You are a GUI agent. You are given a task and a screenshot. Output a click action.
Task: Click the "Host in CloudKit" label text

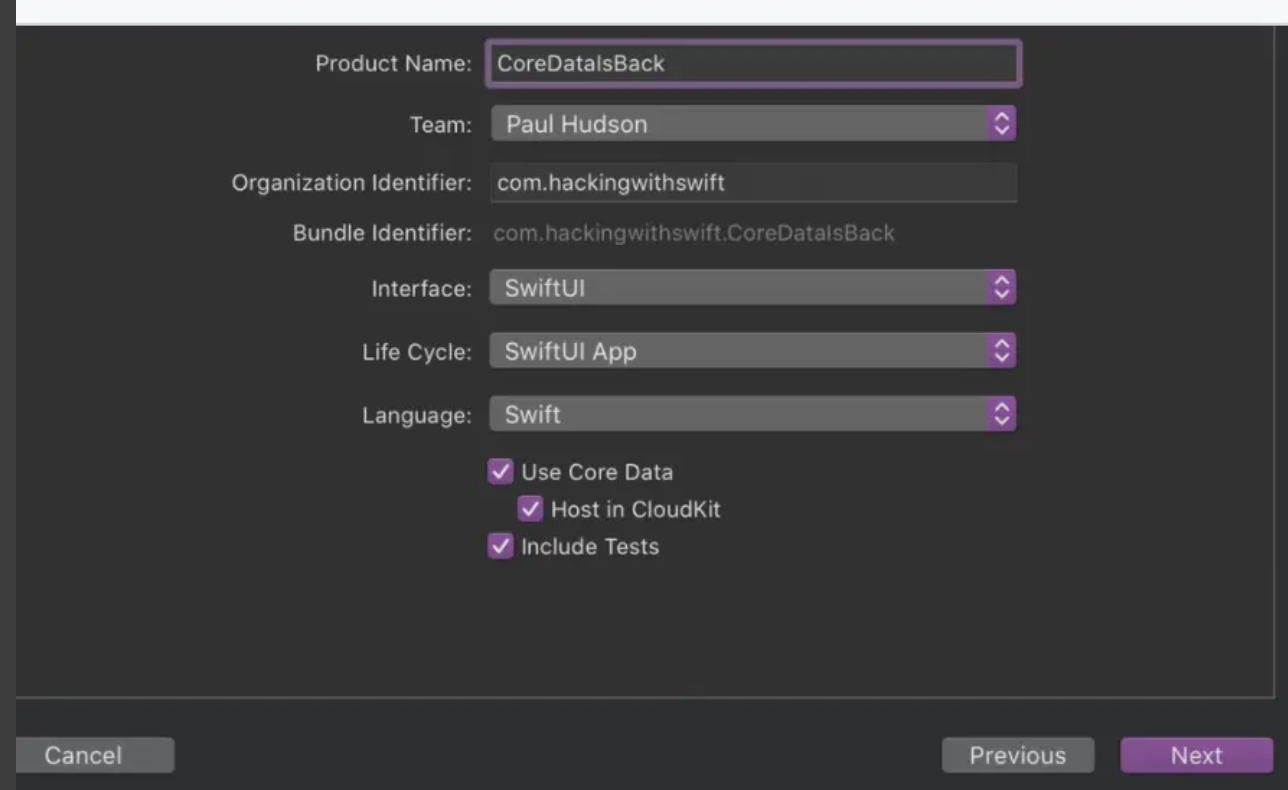(635, 509)
